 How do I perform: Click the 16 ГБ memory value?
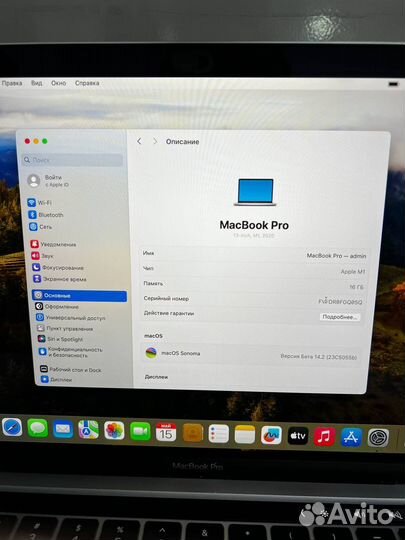tap(356, 287)
